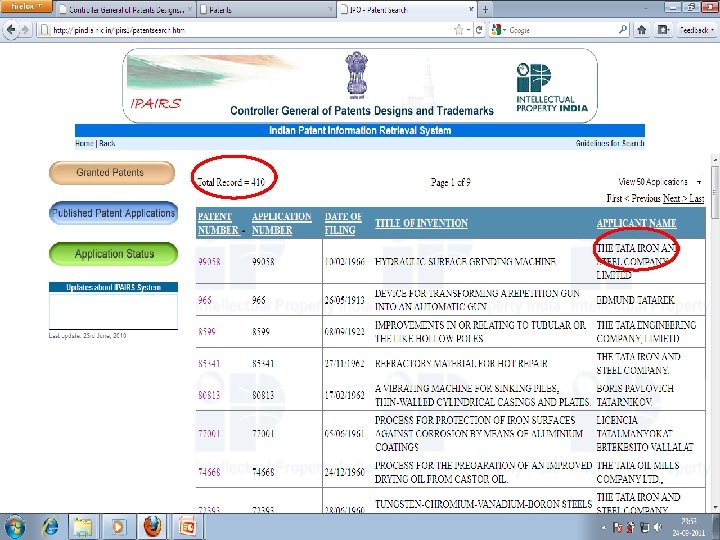
Task: Open the Windows Start orb
Action: coord(15,527)
